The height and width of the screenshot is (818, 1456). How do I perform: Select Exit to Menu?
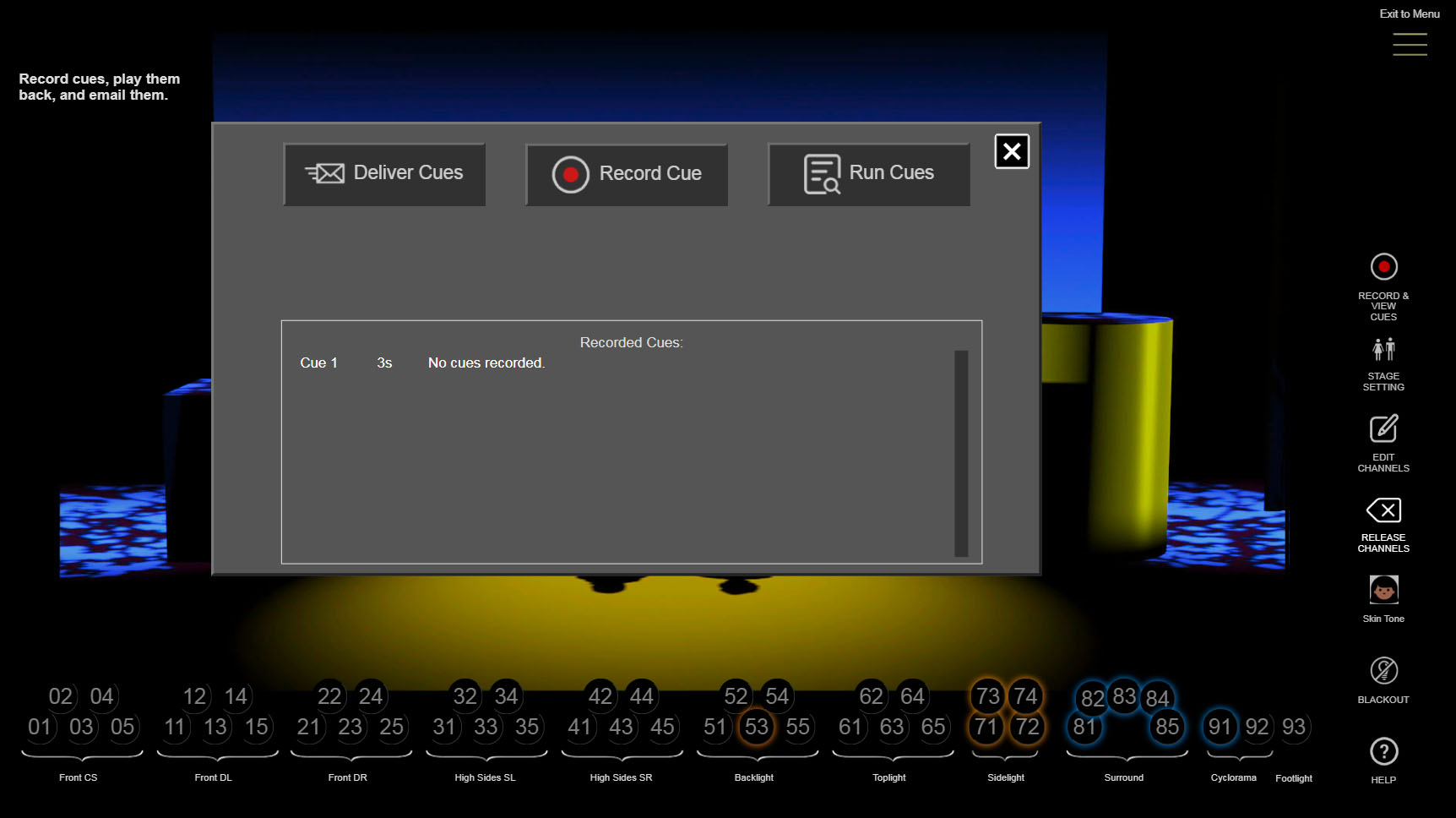[1409, 14]
